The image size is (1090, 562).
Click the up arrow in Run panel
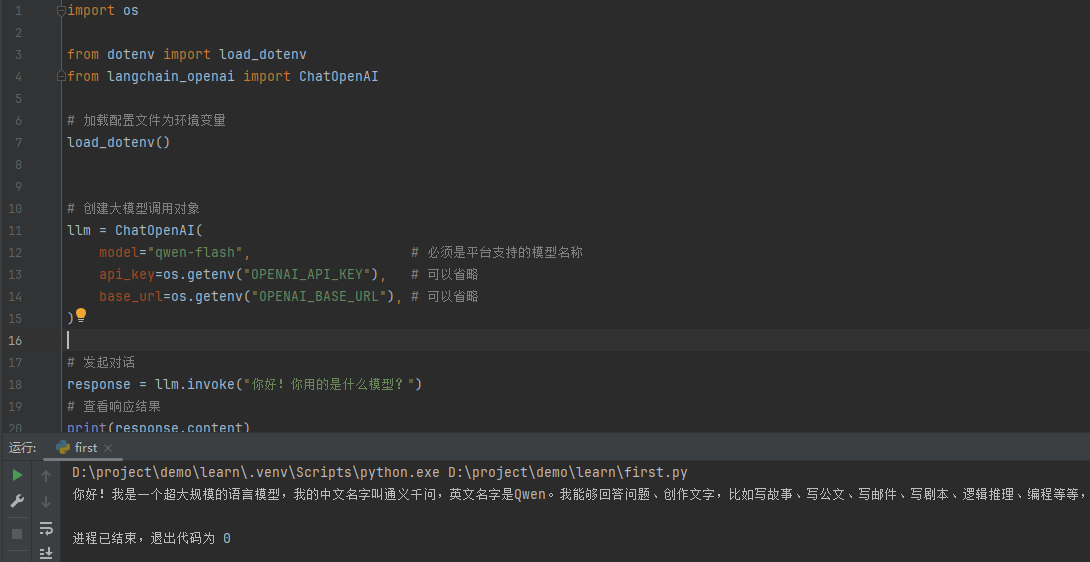[x=46, y=476]
